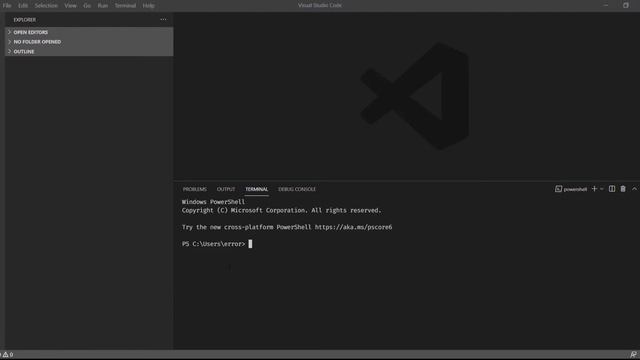Select the Terminal panel tab
640x360 pixels.
click(x=257, y=189)
